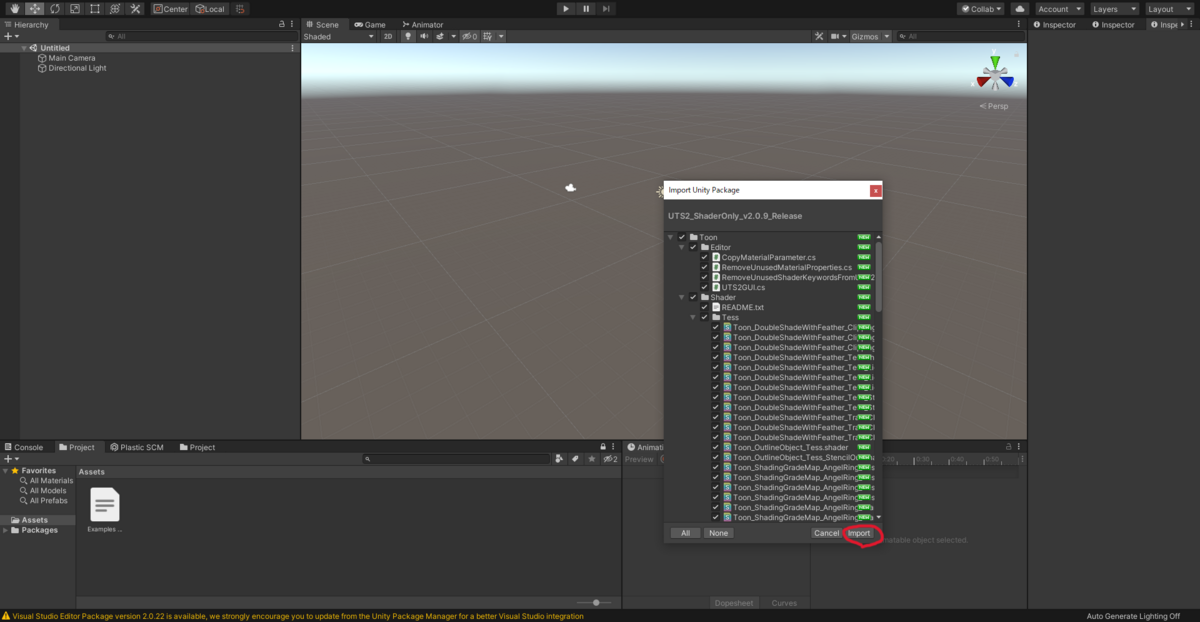Viewport: 1200px width, 622px height.
Task: Toggle scene effects icon
Action: 442,36
